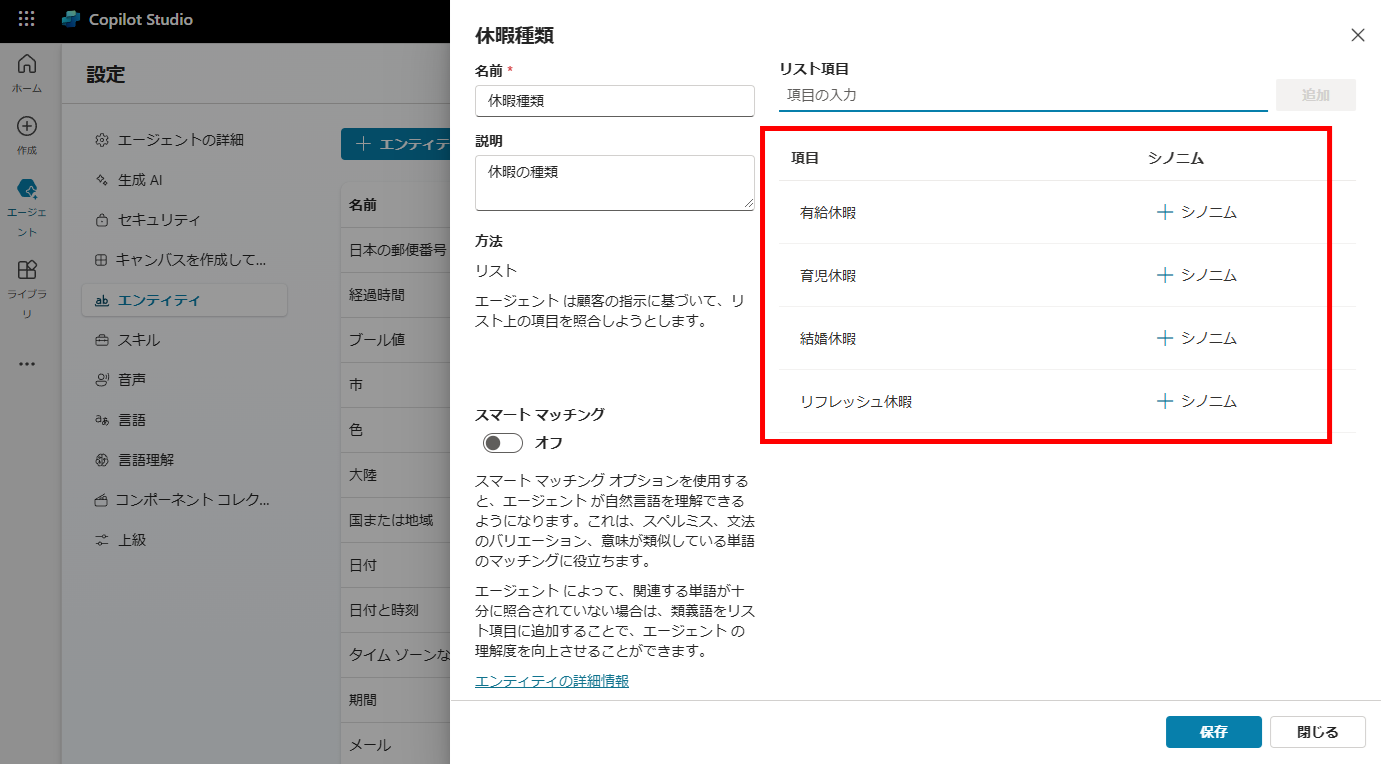
Task: Add synonym for リフレッシュ休暇
Action: (x=1196, y=401)
